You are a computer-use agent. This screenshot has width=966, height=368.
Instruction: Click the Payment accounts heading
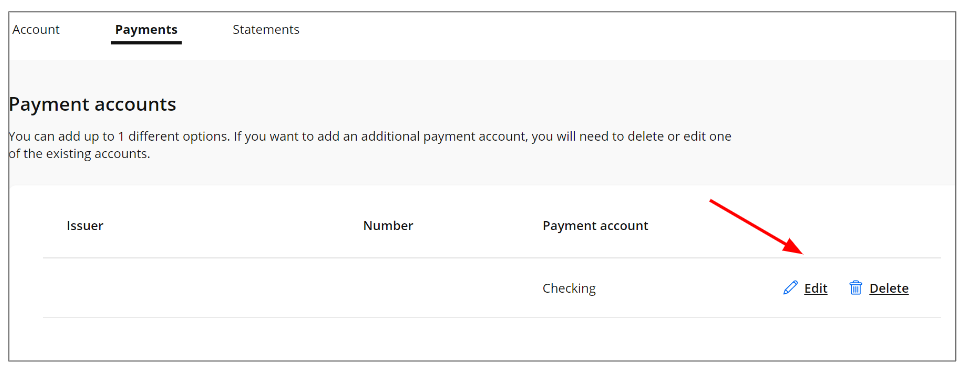pyautogui.click(x=92, y=105)
